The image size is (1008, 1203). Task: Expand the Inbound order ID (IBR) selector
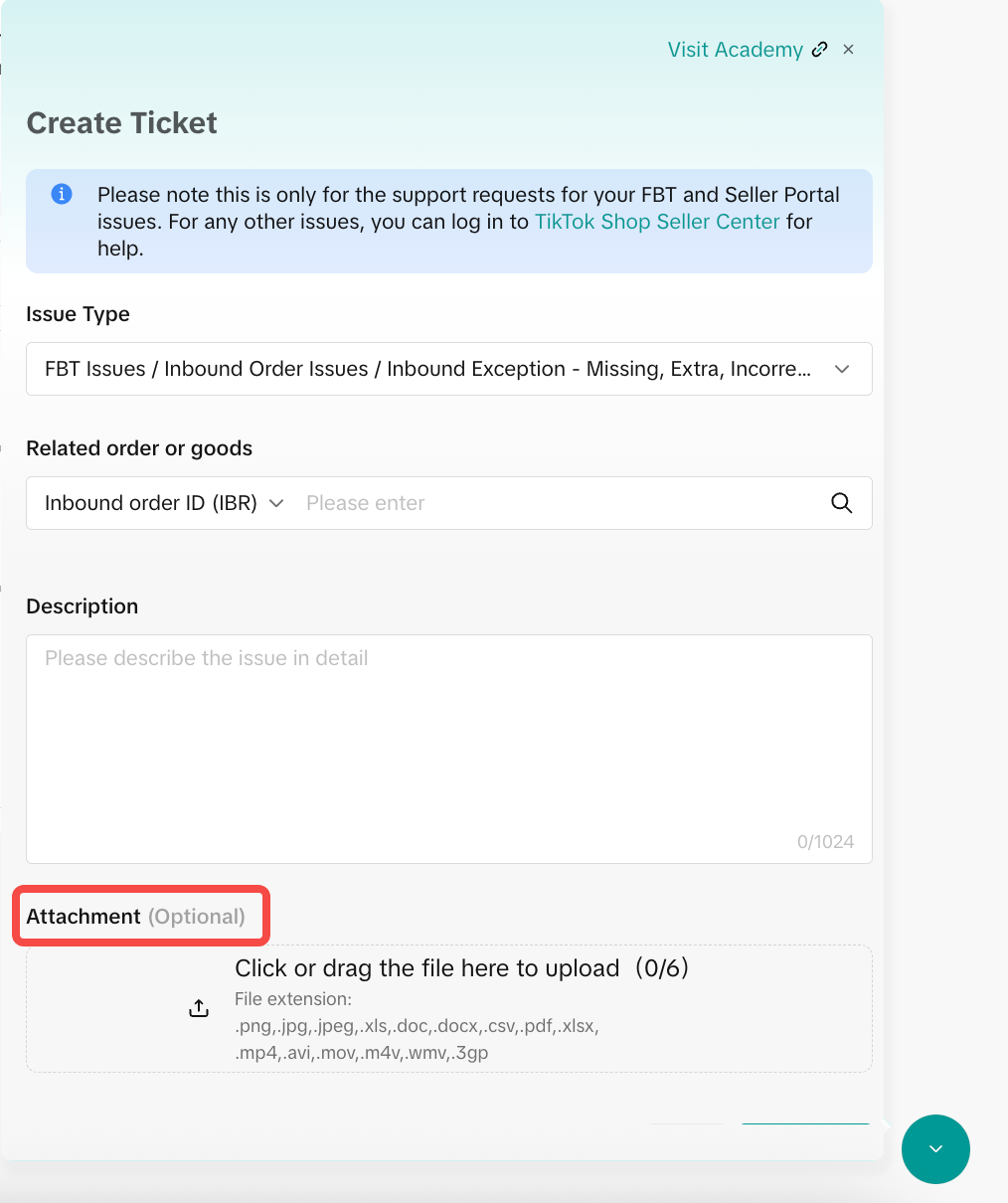[x=151, y=503]
